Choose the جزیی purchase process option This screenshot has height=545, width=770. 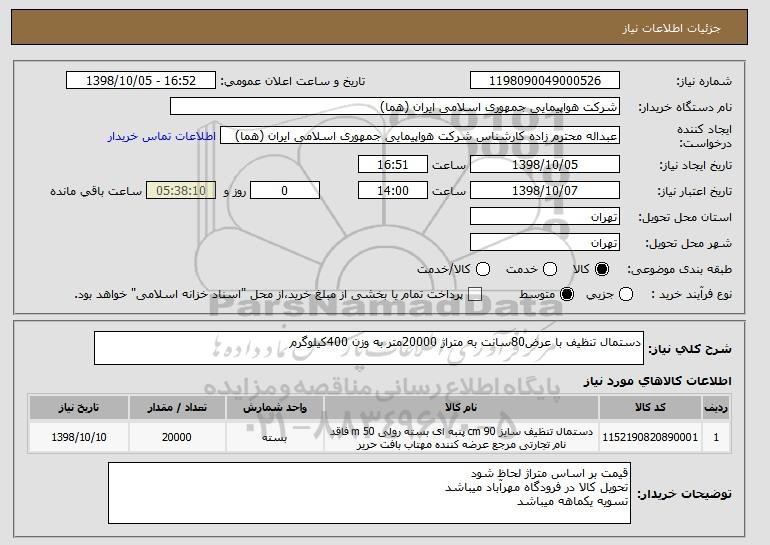[626, 295]
